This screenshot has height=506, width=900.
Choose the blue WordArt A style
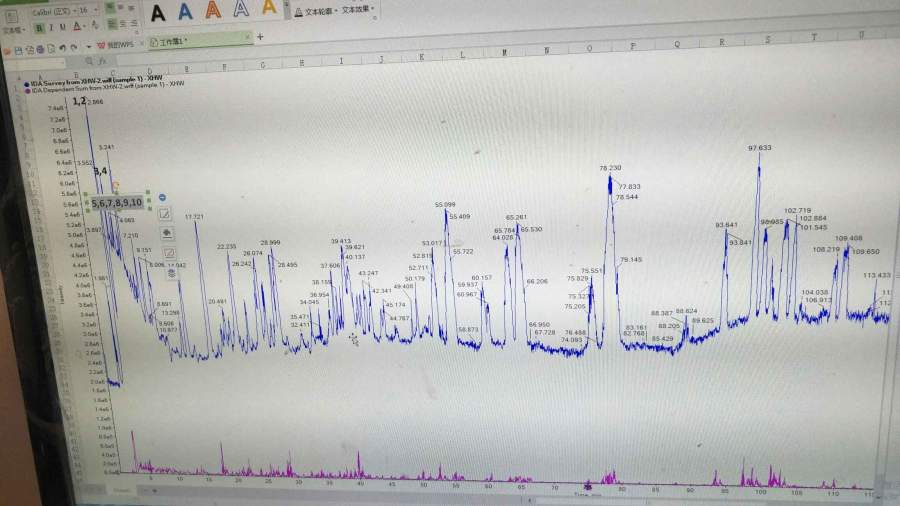tap(185, 12)
